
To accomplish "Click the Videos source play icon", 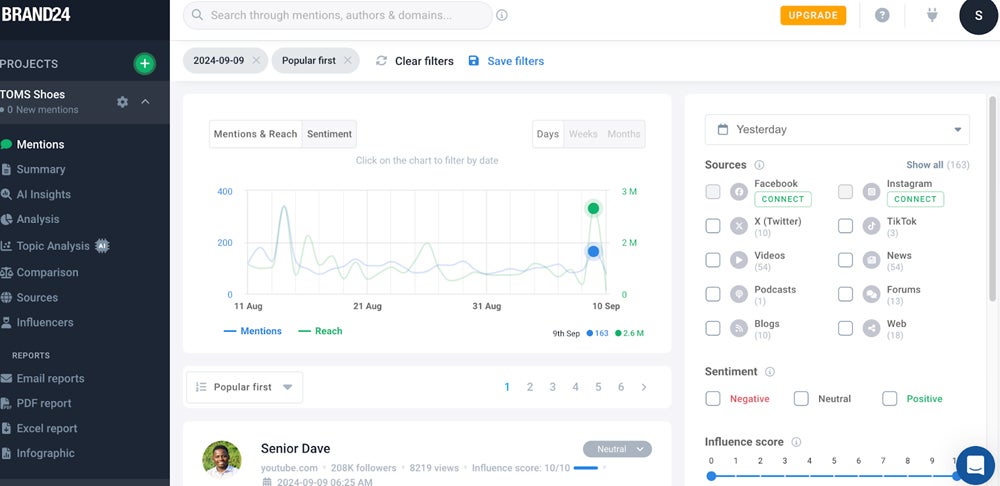I will tap(739, 260).
